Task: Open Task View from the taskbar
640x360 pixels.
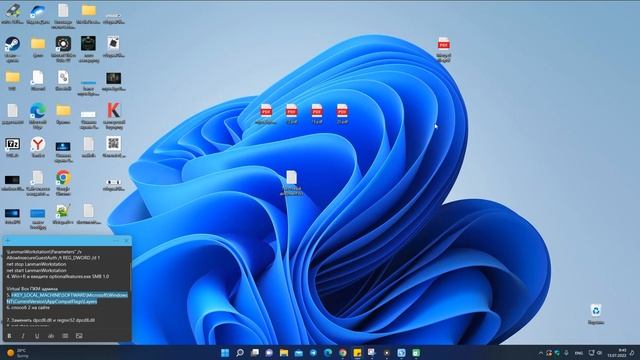Action: pyautogui.click(x=255, y=353)
